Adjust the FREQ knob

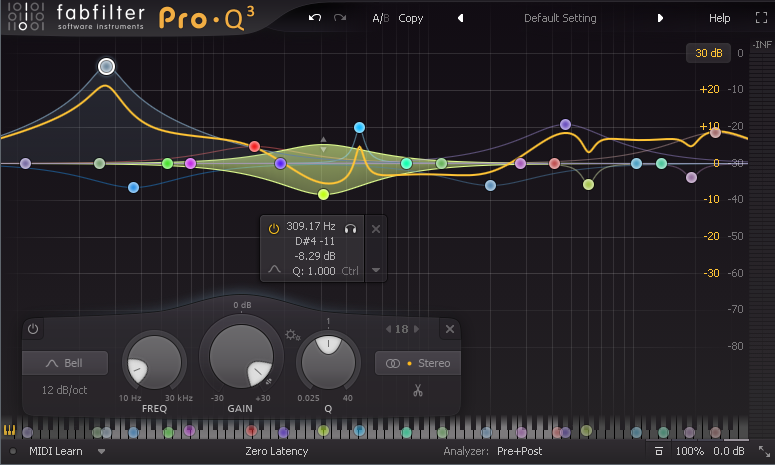click(154, 362)
